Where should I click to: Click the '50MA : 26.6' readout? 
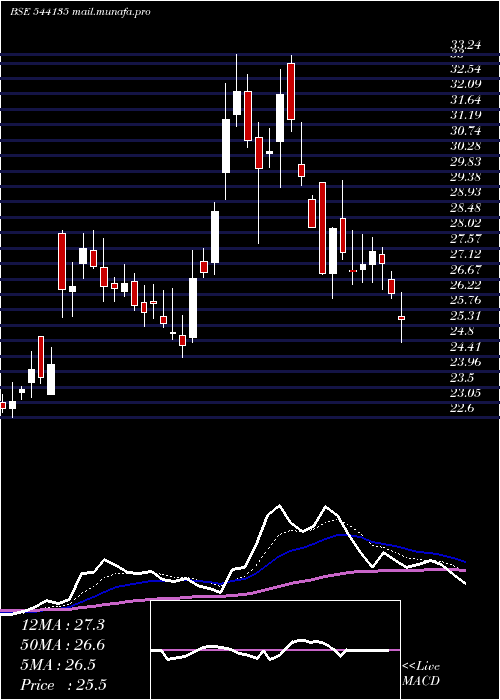(62, 645)
